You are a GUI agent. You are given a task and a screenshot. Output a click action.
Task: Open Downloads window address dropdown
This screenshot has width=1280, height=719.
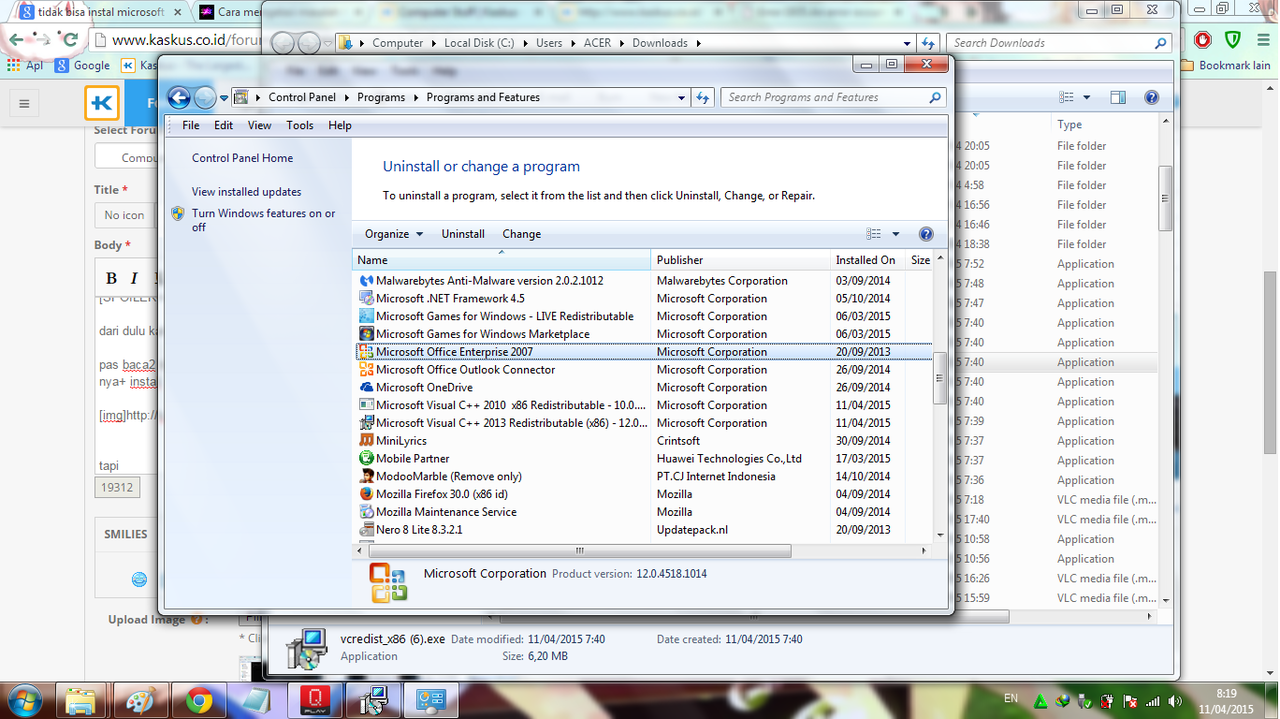907,44
